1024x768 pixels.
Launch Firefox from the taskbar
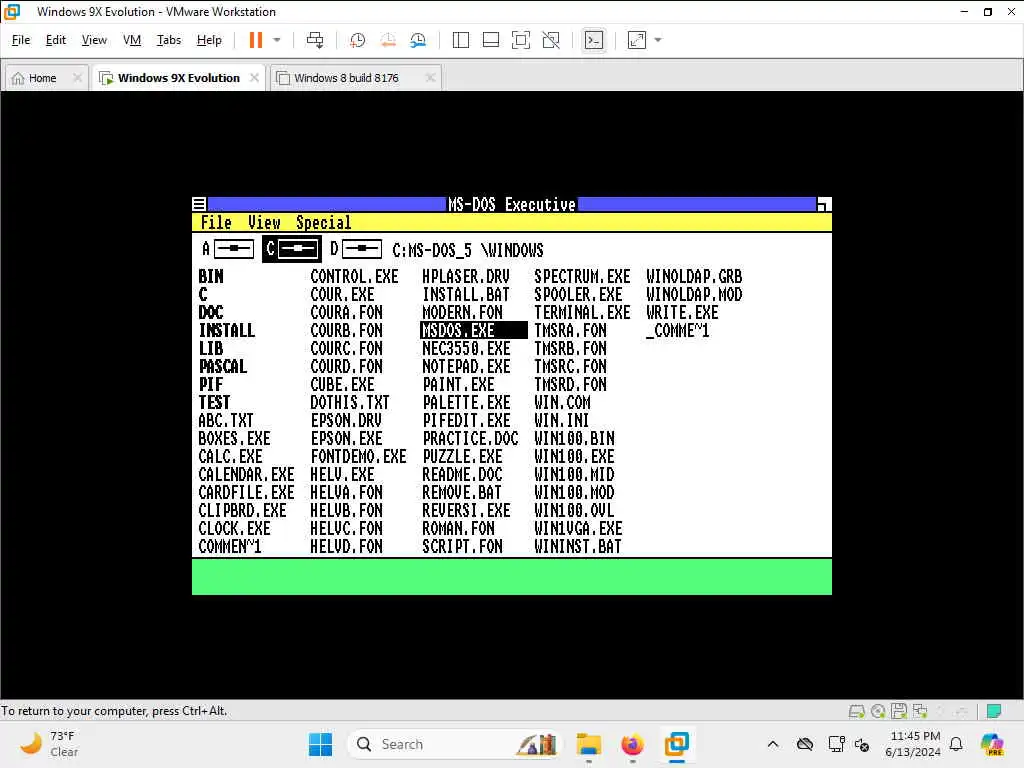(632, 744)
